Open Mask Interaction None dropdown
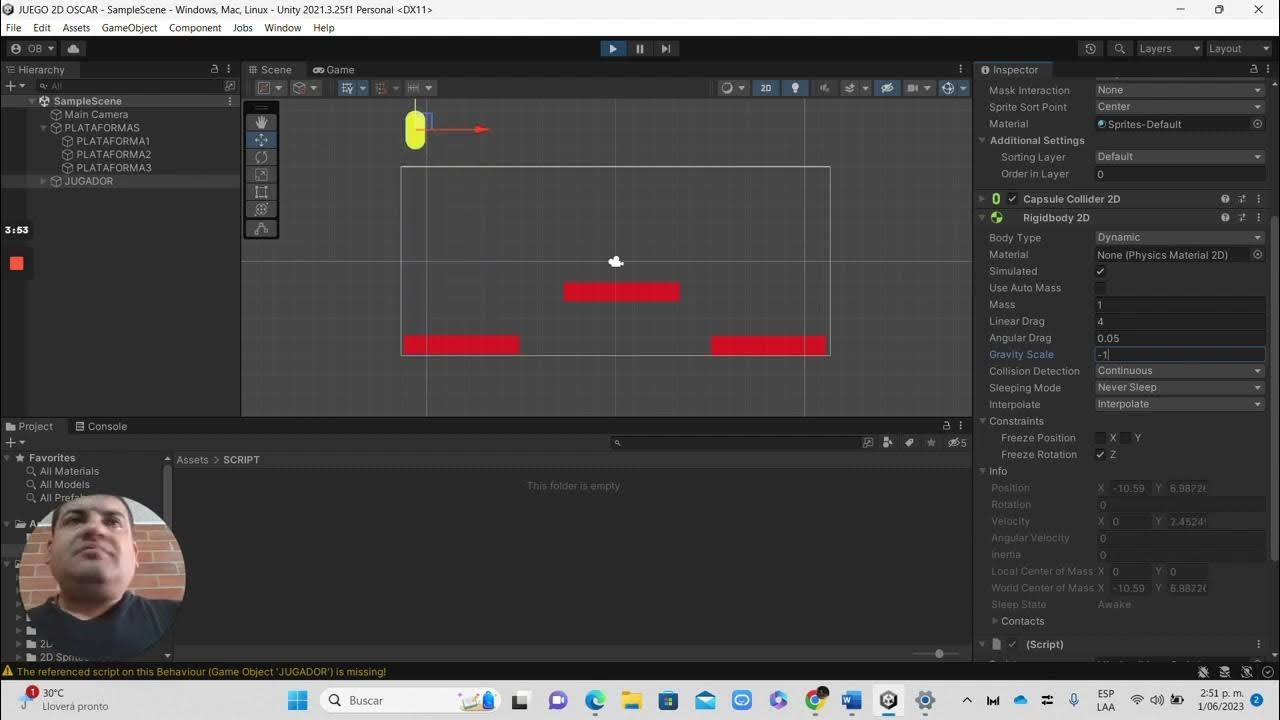 point(1180,90)
